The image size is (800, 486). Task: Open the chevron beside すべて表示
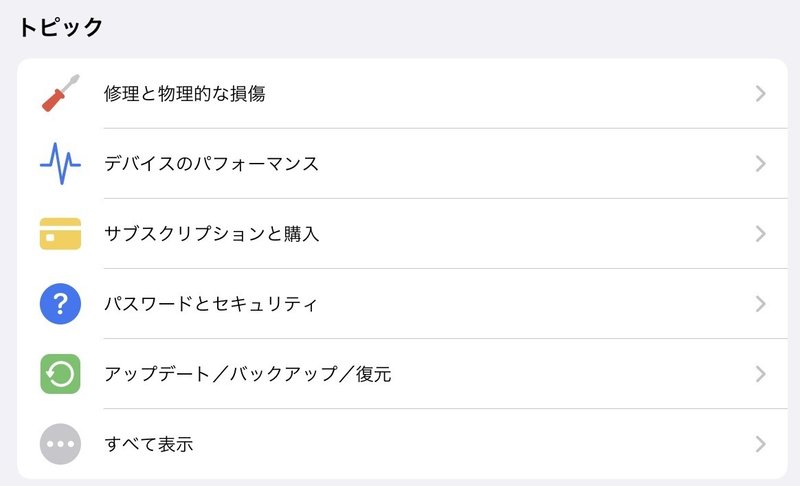[761, 444]
